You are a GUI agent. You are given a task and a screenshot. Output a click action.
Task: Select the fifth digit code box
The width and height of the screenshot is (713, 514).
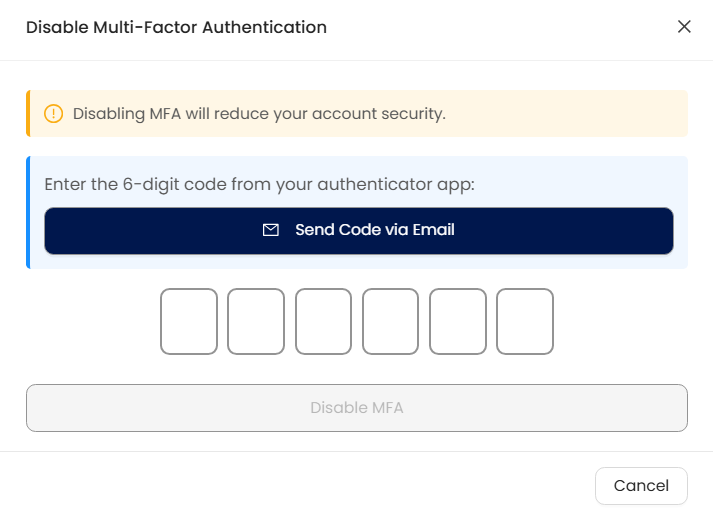coord(458,321)
